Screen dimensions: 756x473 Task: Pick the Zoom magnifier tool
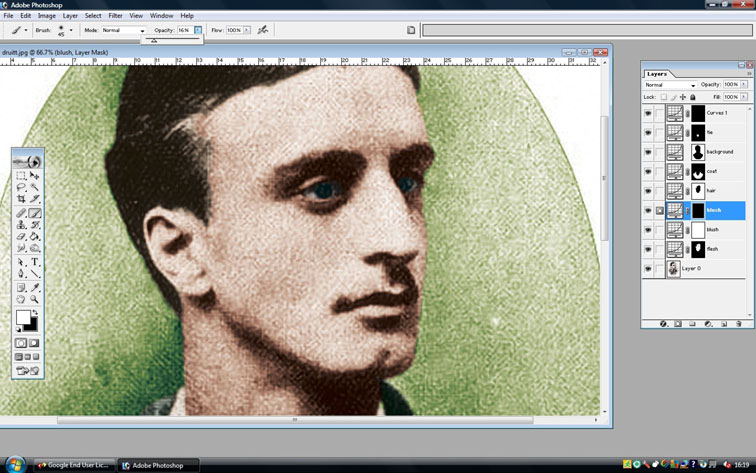(x=35, y=298)
